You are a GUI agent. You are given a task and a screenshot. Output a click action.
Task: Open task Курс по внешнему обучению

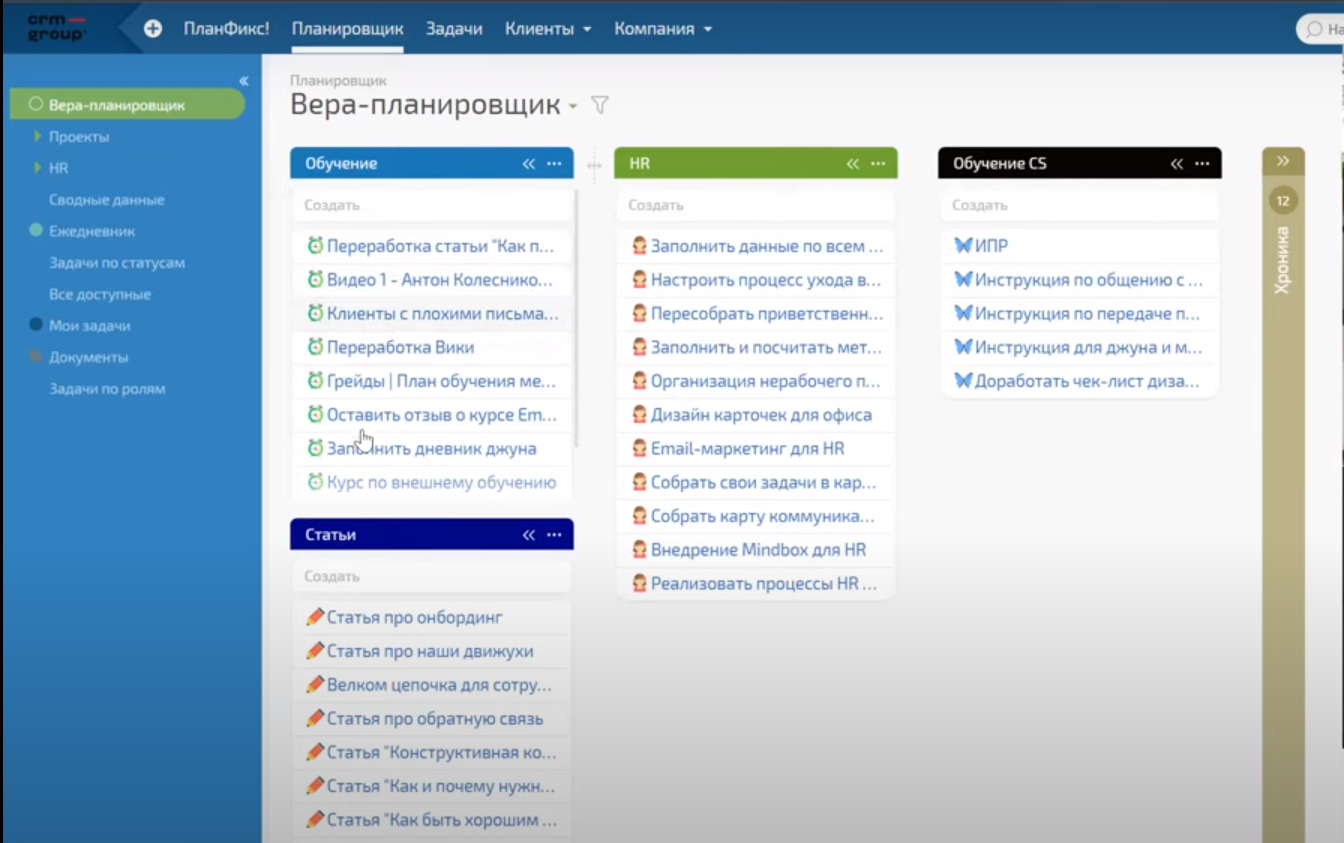(442, 482)
